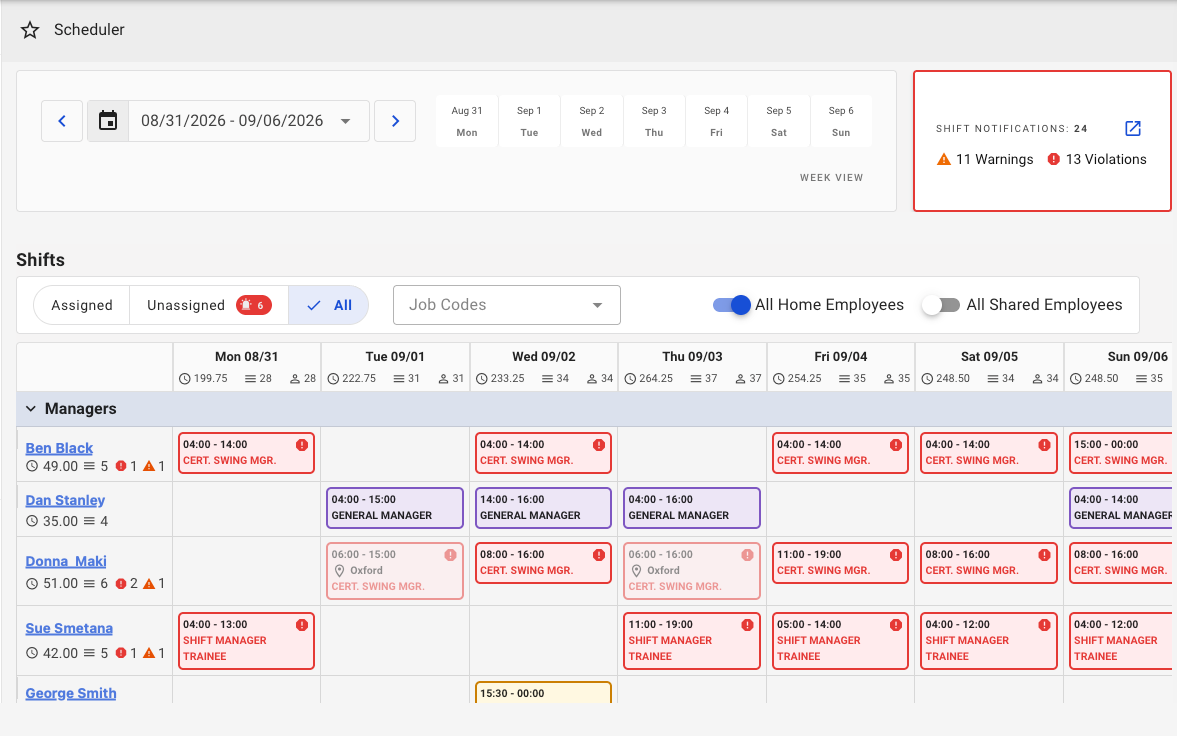The width and height of the screenshot is (1177, 736).
Task: Select Sep 6 Sun day tab
Action: tap(841, 121)
